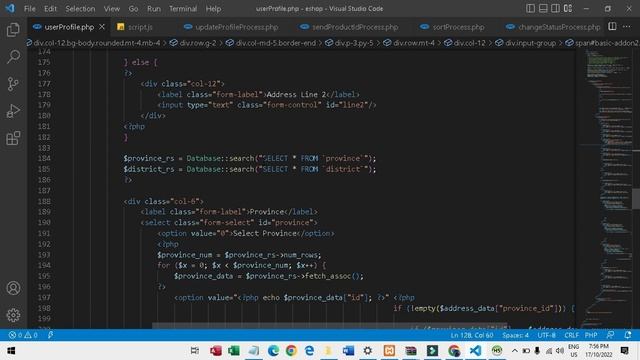The height and width of the screenshot is (360, 640).
Task: Open Microsoft Edge from taskbar
Action: click(x=273, y=351)
